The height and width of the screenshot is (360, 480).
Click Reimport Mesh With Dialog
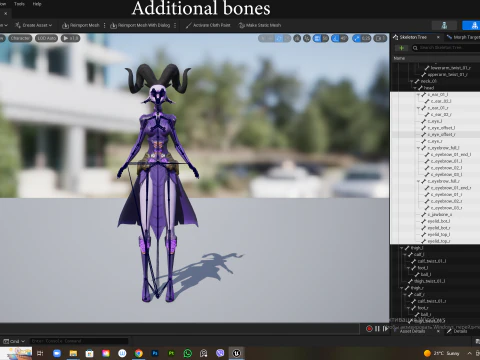tap(140, 25)
